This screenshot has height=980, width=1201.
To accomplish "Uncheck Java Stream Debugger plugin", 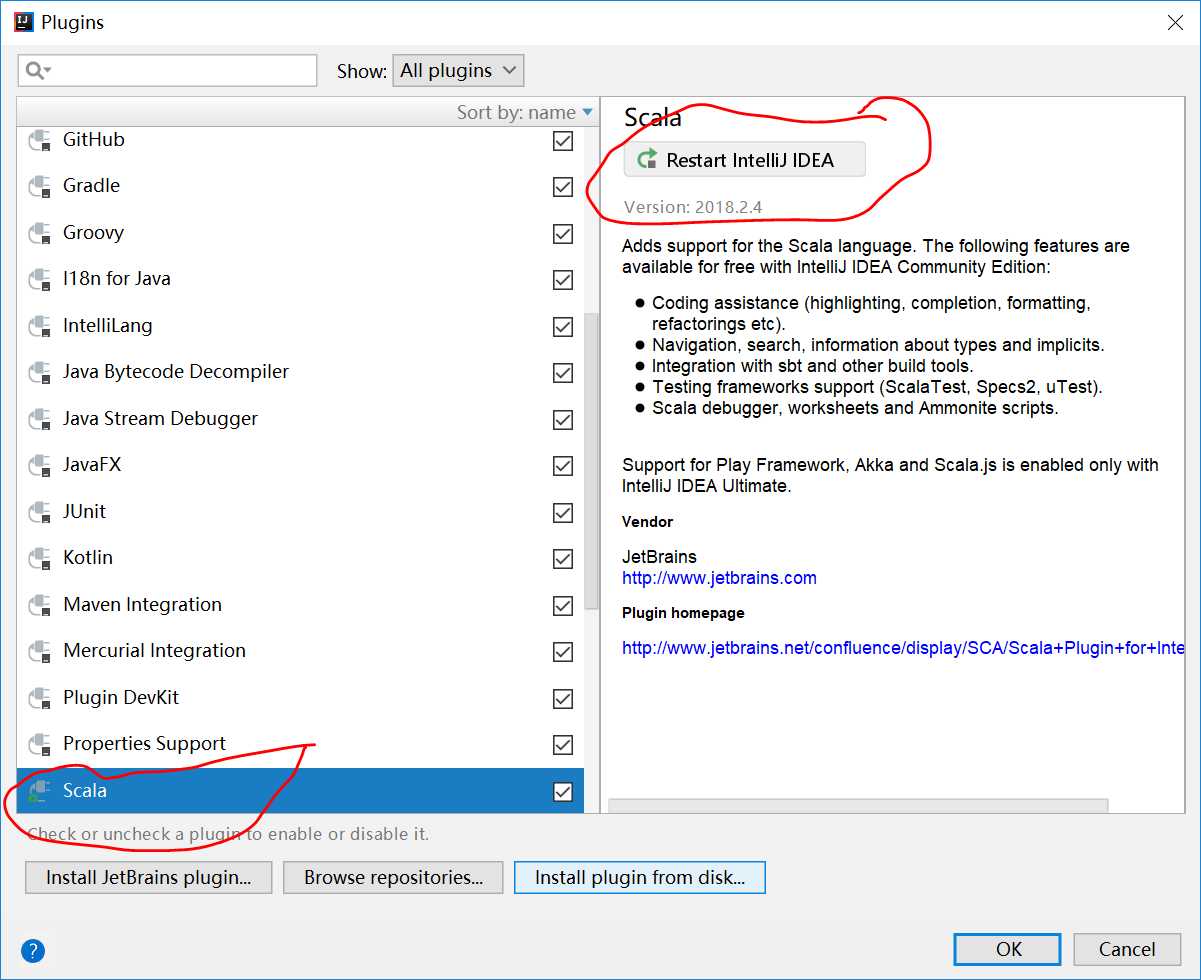I will (x=563, y=420).
